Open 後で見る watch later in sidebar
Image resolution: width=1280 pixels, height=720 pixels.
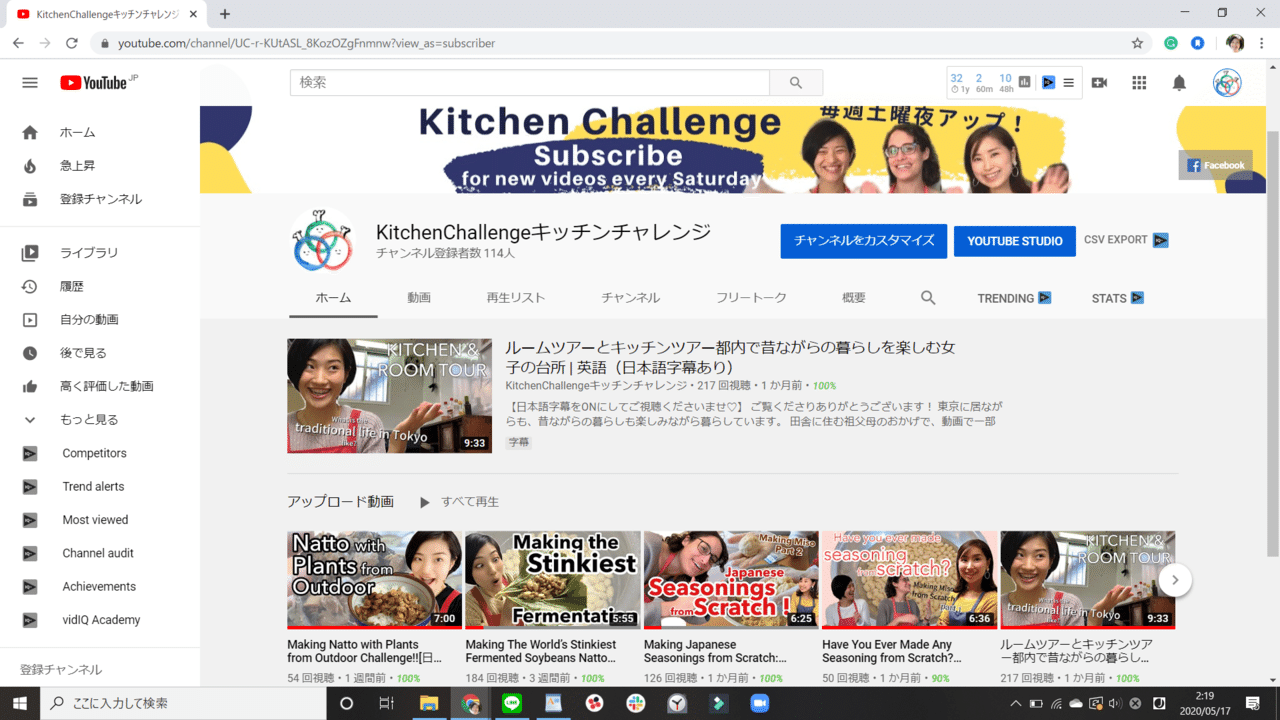100,353
